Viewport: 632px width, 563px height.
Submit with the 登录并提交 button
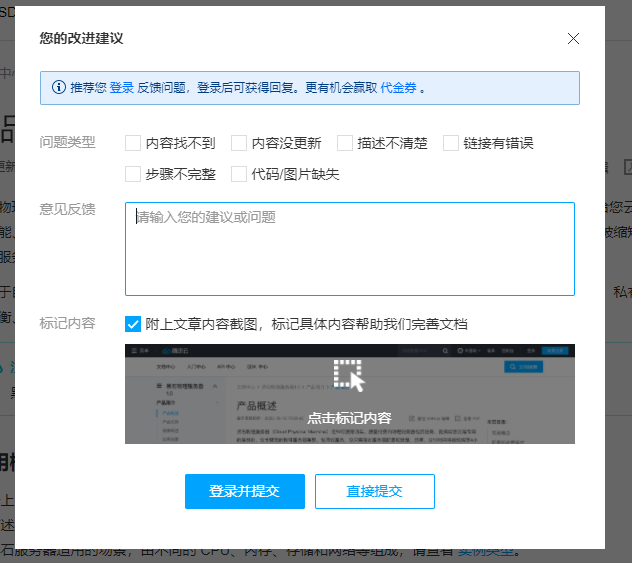pos(245,491)
